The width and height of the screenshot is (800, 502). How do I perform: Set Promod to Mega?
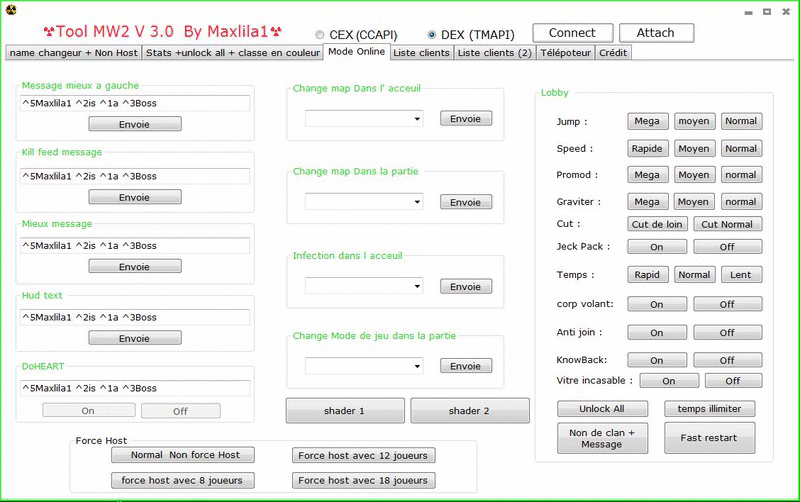pyautogui.click(x=647, y=175)
